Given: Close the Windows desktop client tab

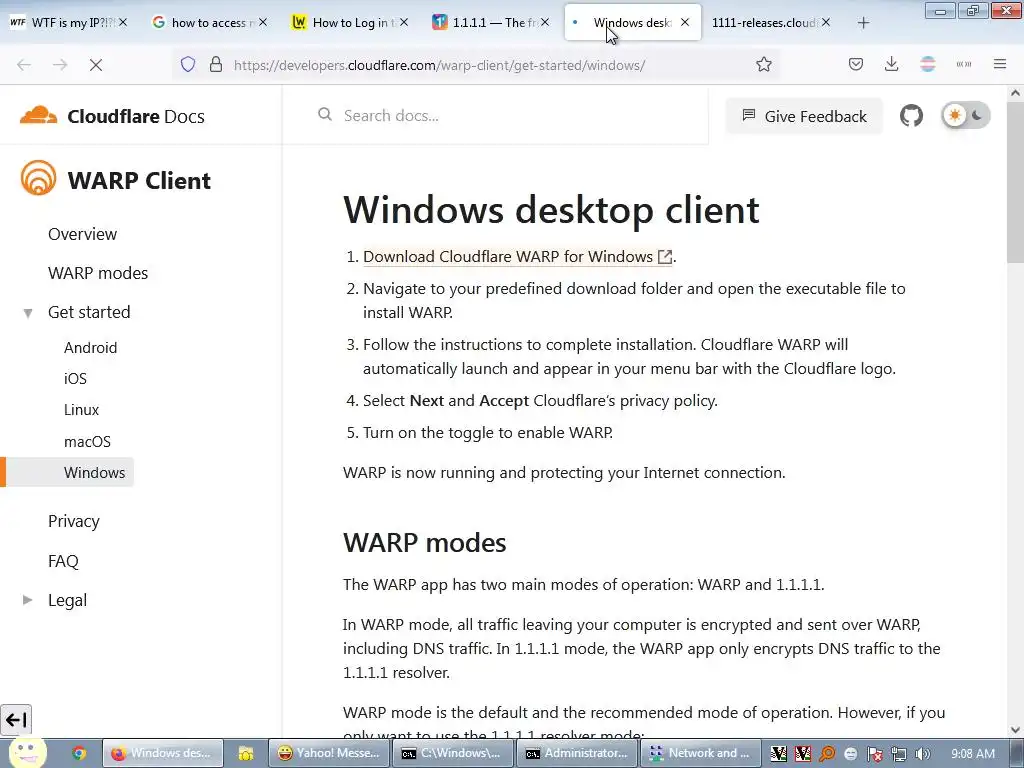Looking at the screenshot, I should coord(685,22).
